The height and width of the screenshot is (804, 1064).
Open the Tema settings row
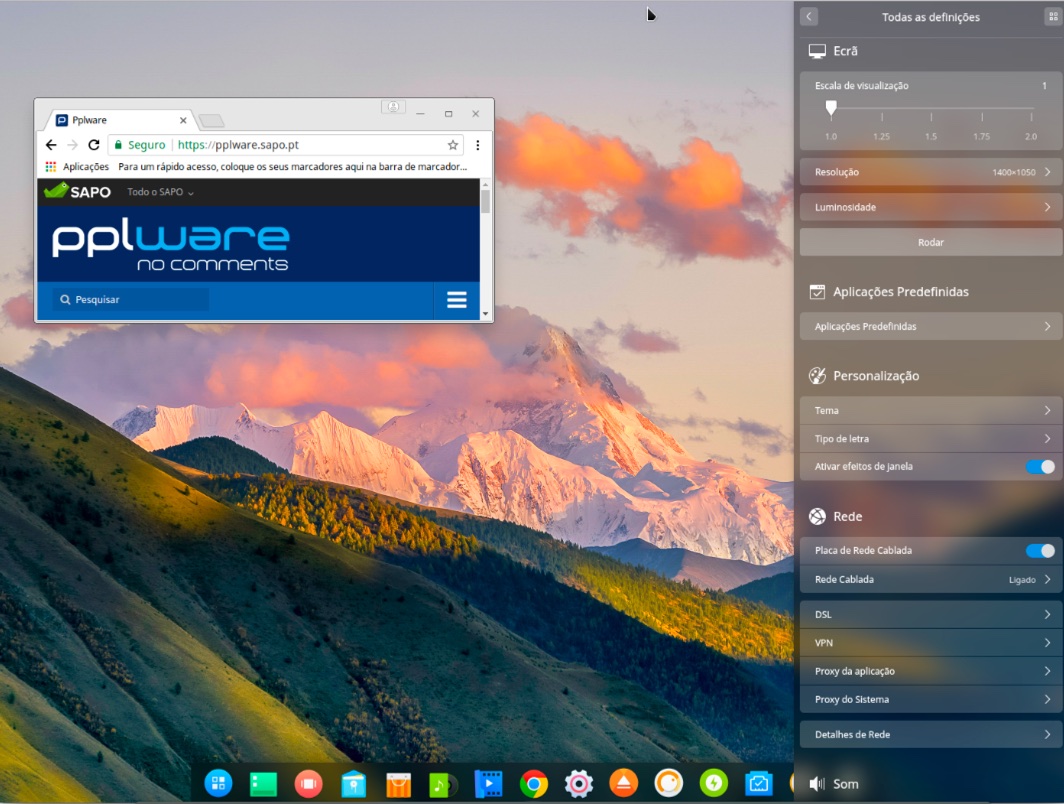930,411
